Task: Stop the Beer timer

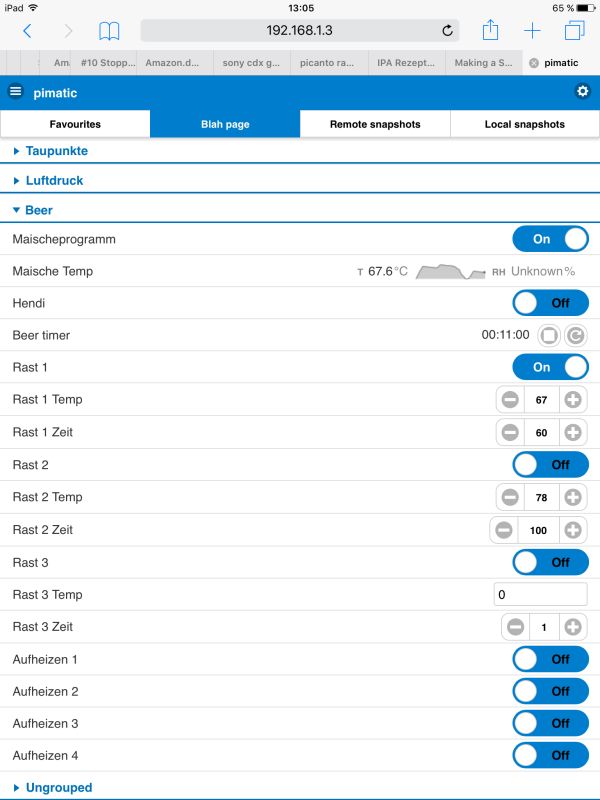Action: pyautogui.click(x=549, y=335)
